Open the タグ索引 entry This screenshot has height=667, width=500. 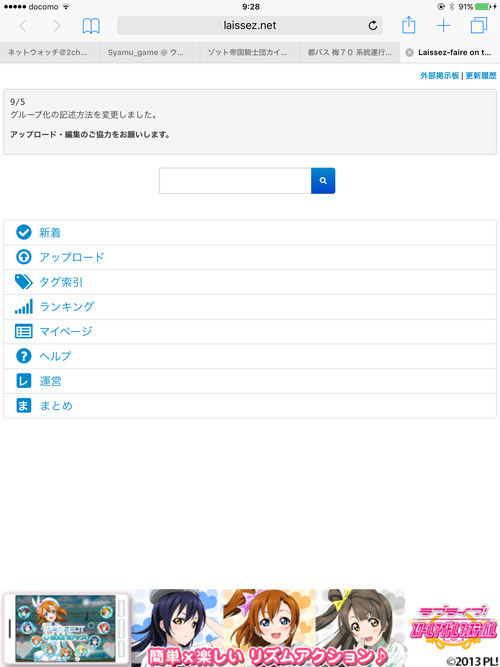point(250,282)
